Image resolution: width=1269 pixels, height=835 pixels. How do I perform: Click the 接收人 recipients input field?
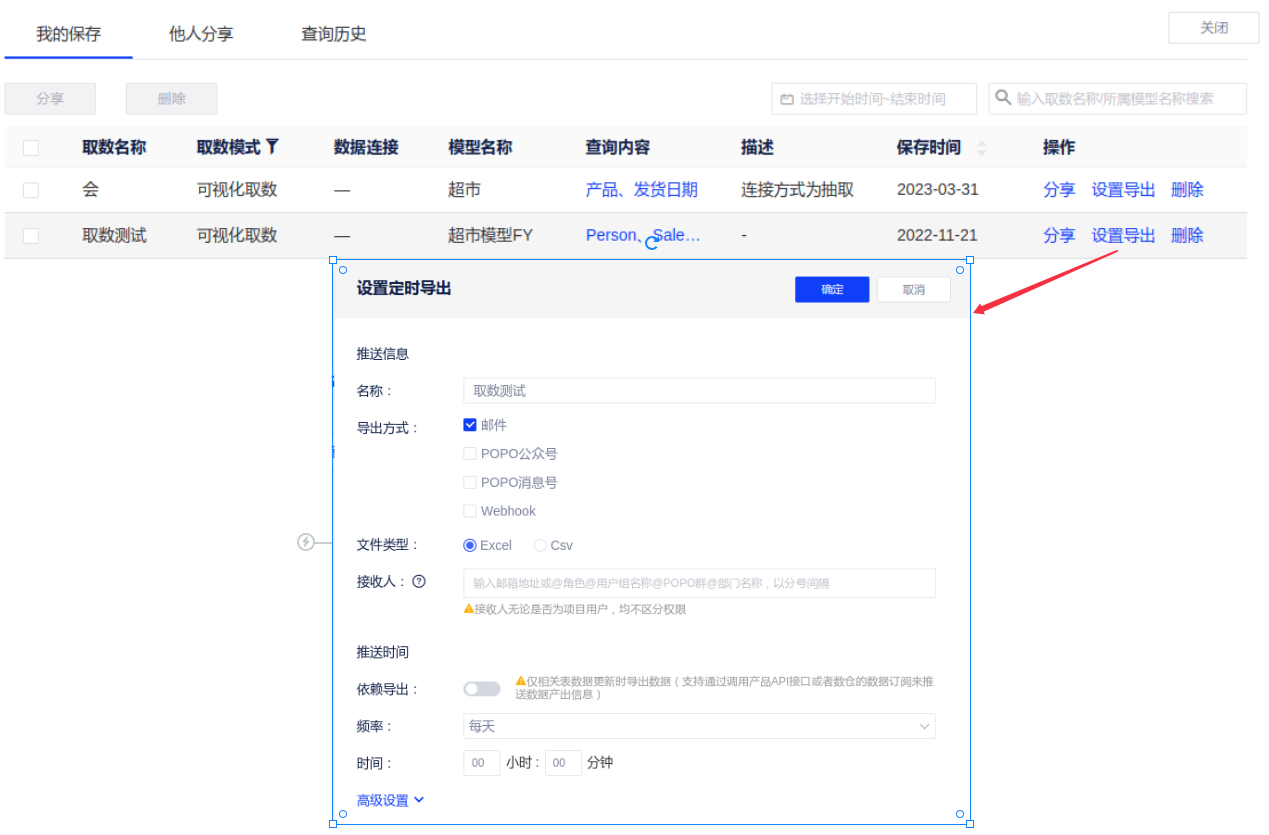699,583
